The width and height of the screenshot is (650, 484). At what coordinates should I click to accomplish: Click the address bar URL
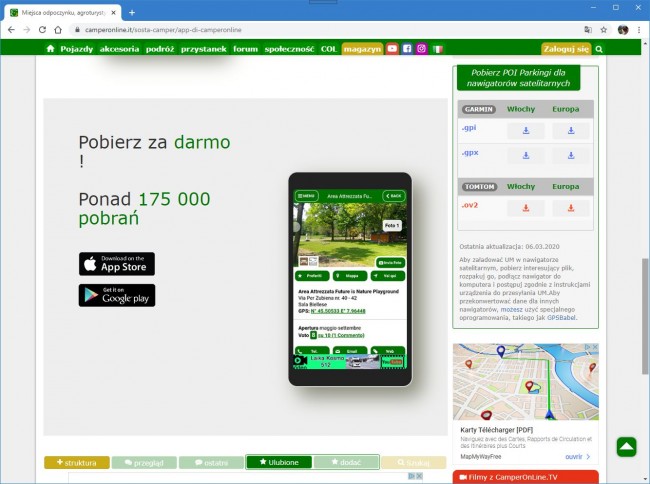click(163, 30)
